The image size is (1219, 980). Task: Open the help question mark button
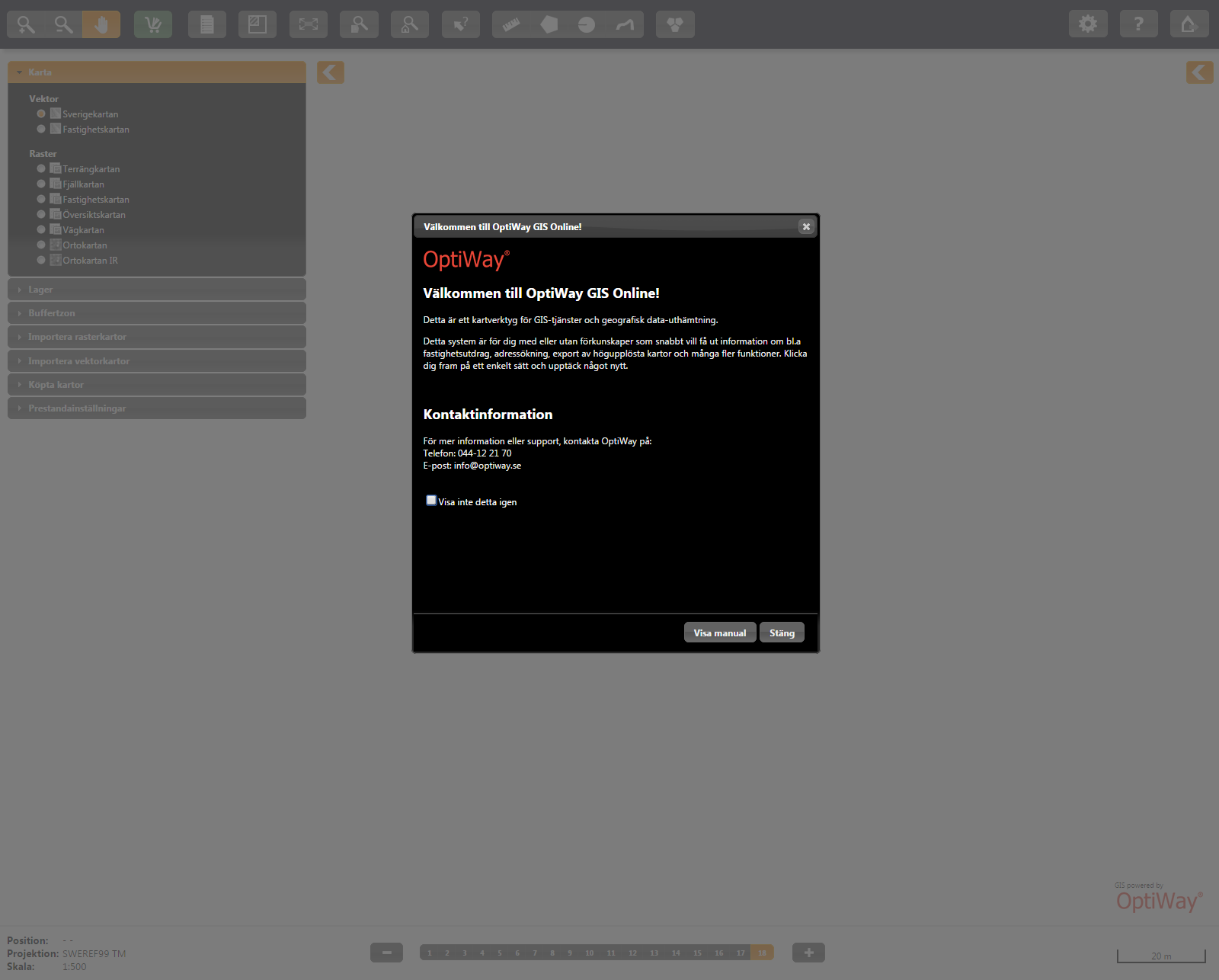pos(1139,24)
